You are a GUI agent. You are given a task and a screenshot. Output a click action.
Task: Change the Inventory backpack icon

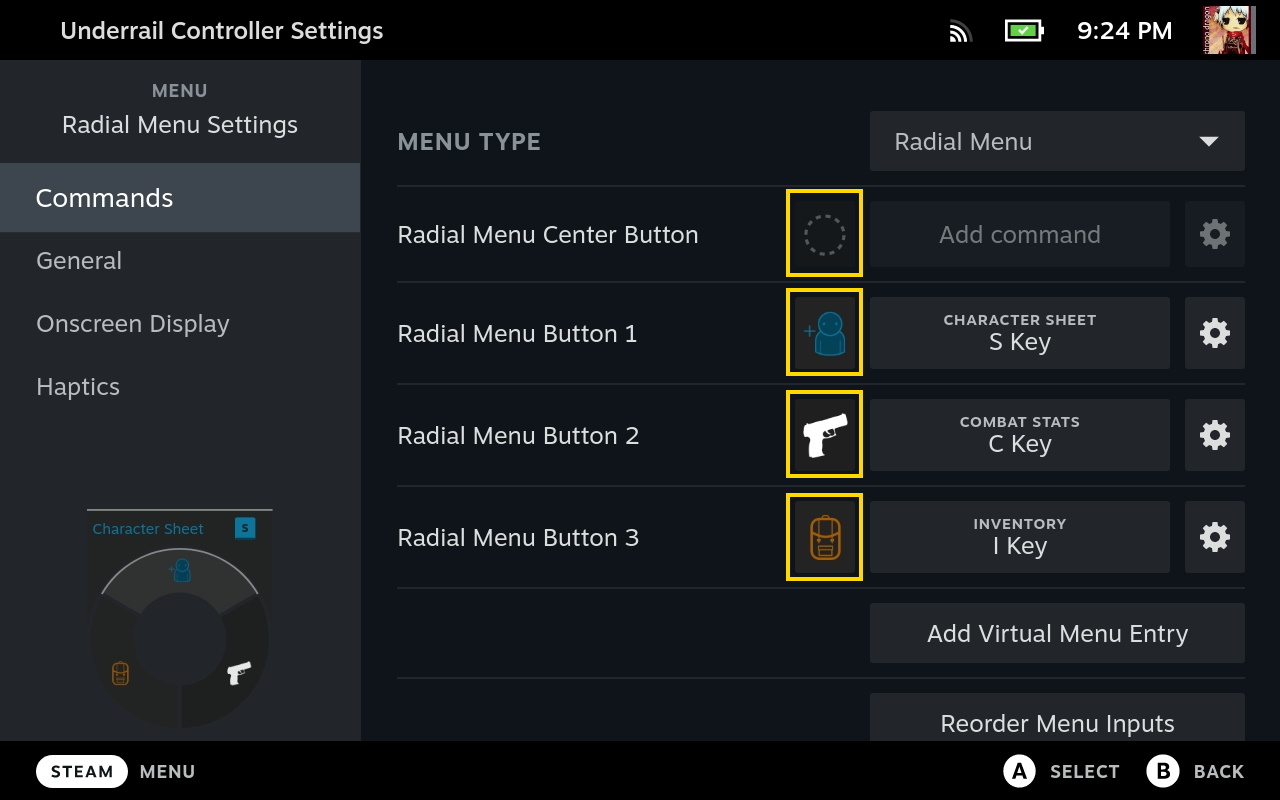824,537
